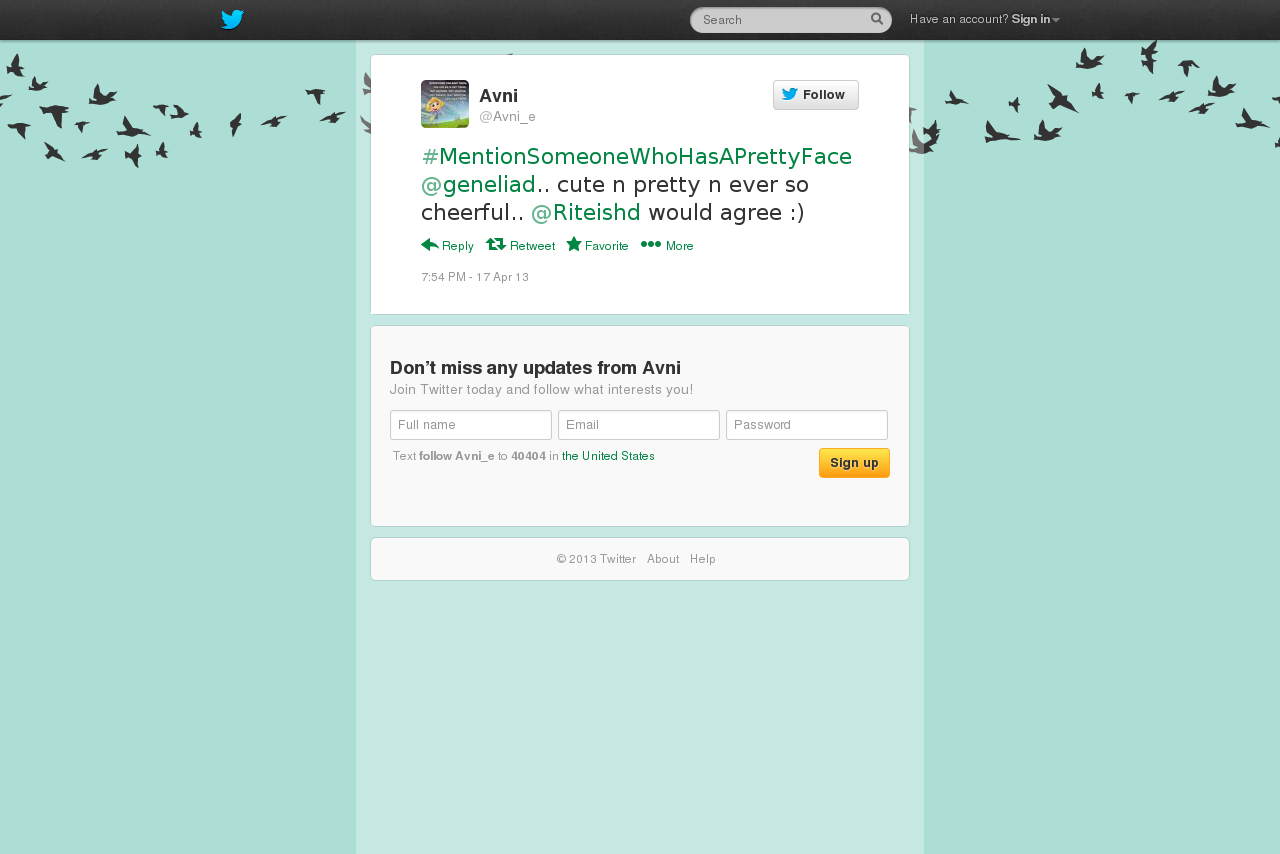
Task: Open the #MentionSomeoneWhoHasAPrettyFace hashtag
Action: click(637, 157)
